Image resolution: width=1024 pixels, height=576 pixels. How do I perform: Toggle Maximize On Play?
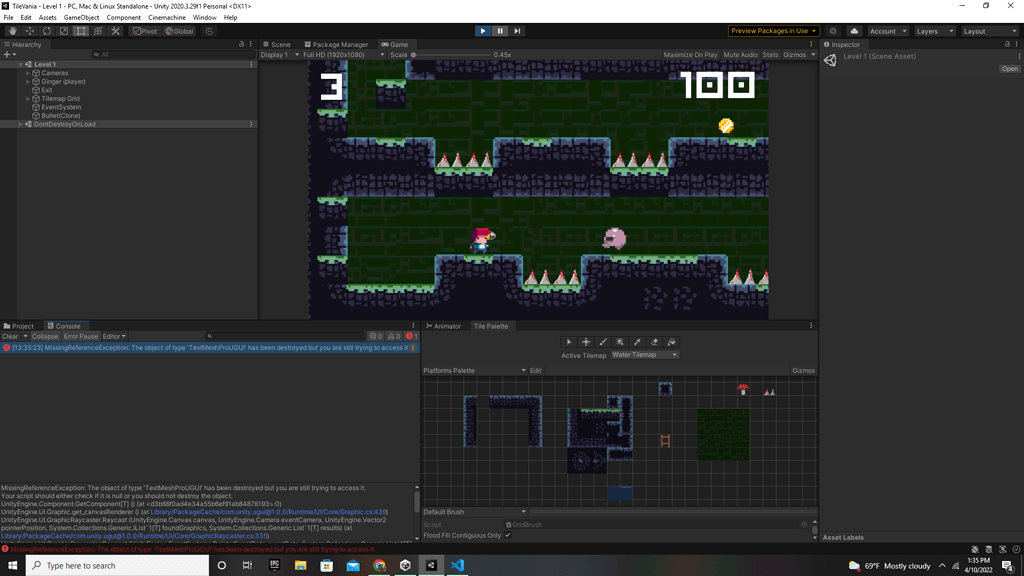[690, 55]
